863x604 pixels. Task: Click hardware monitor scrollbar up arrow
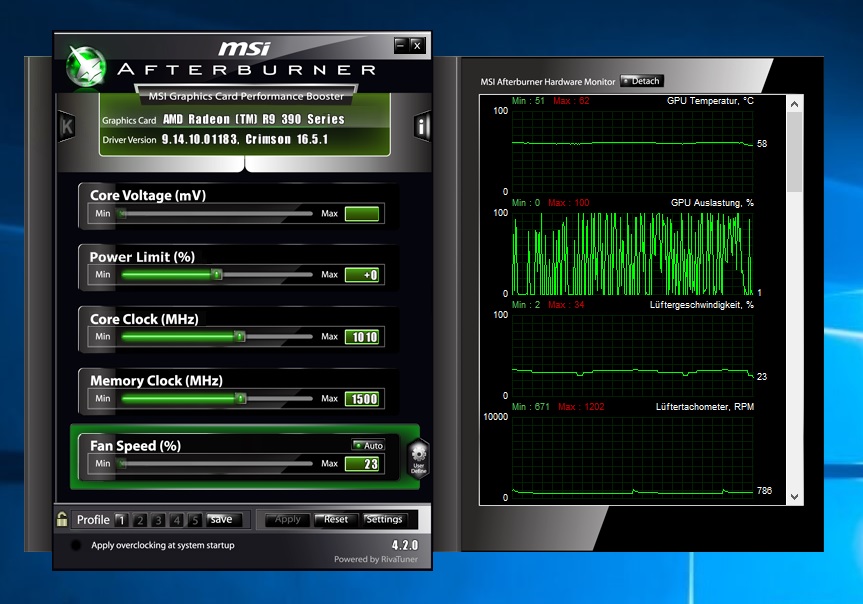click(x=794, y=104)
